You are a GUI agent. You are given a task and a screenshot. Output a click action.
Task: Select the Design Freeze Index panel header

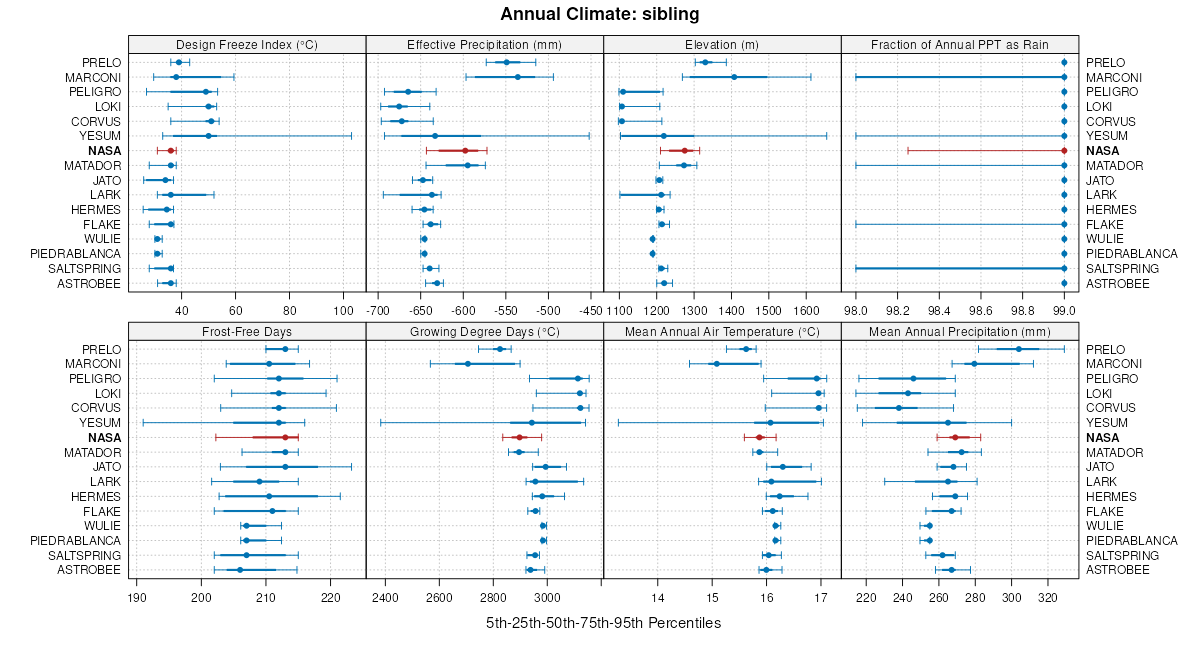(247, 44)
